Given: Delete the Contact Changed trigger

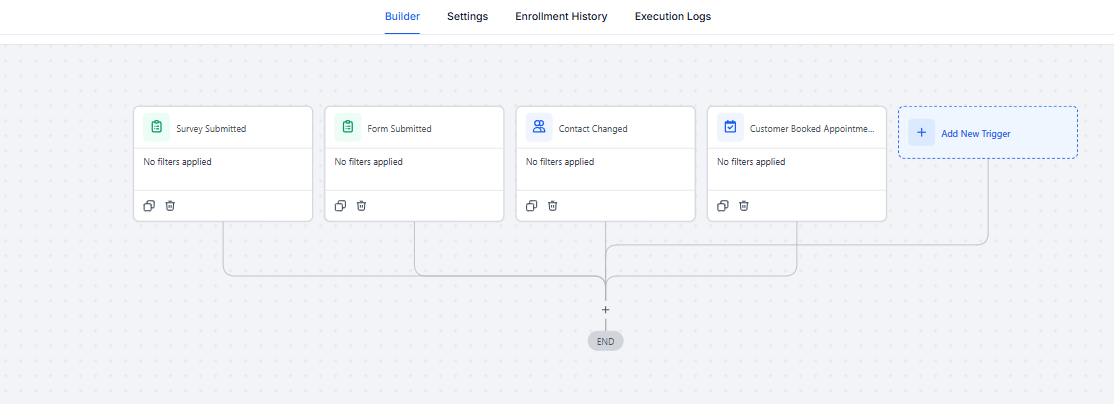Looking at the screenshot, I should click(552, 206).
